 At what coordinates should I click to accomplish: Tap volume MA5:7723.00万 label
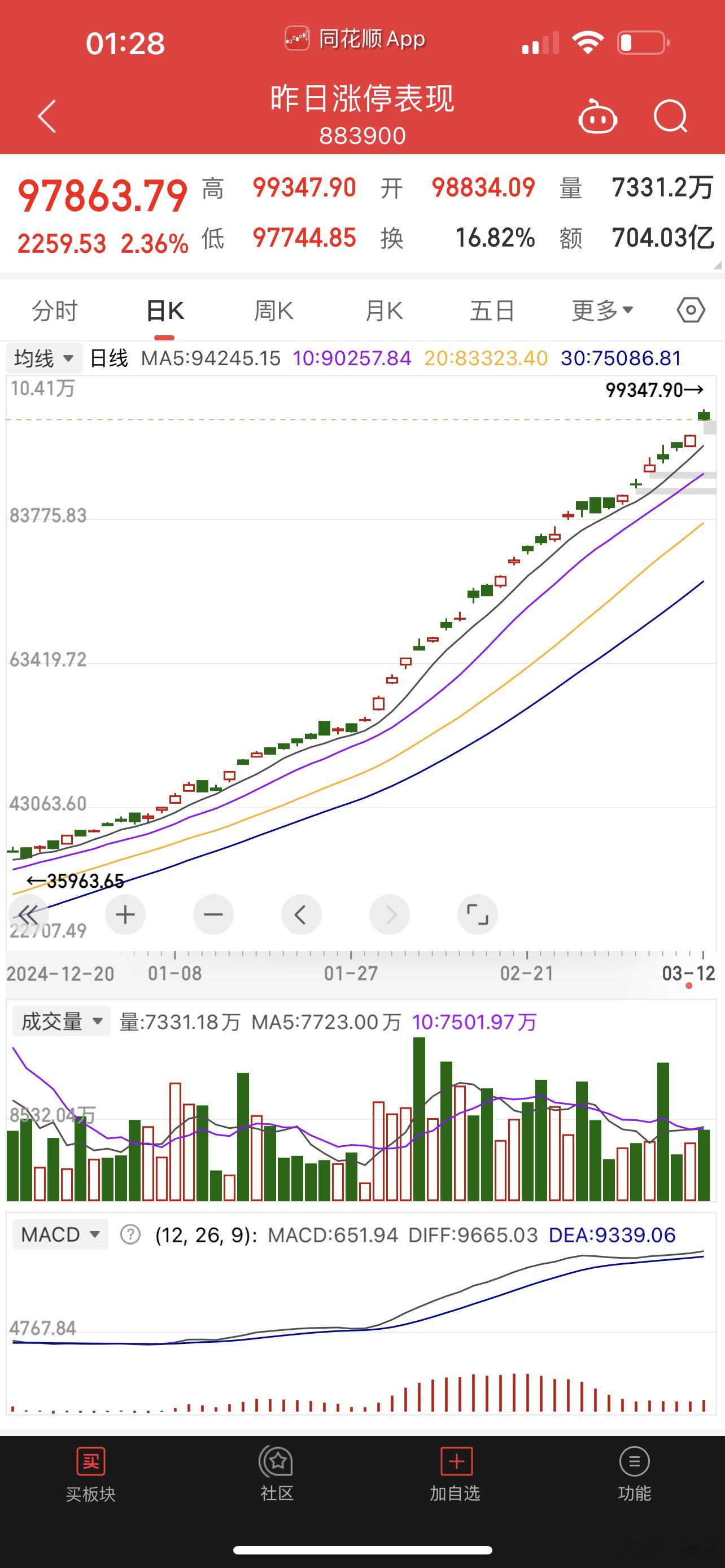326,1022
